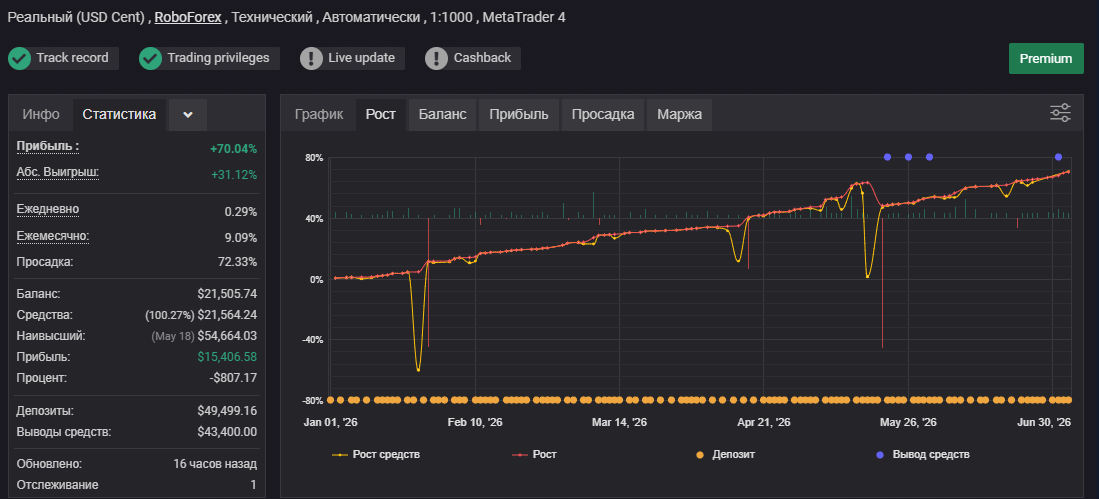Click the Trading privileges green check icon
This screenshot has width=1099, height=499.
click(150, 58)
